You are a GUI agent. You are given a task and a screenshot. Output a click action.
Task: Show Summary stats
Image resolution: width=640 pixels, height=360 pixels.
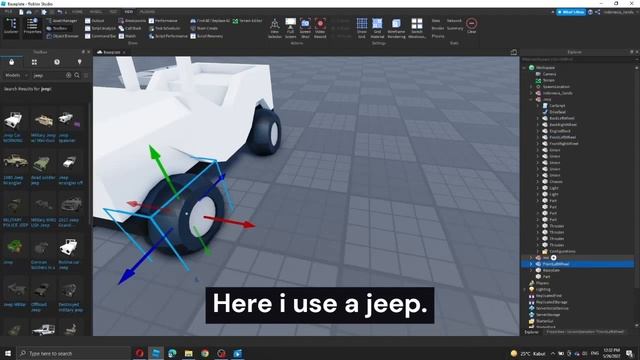tap(455, 28)
